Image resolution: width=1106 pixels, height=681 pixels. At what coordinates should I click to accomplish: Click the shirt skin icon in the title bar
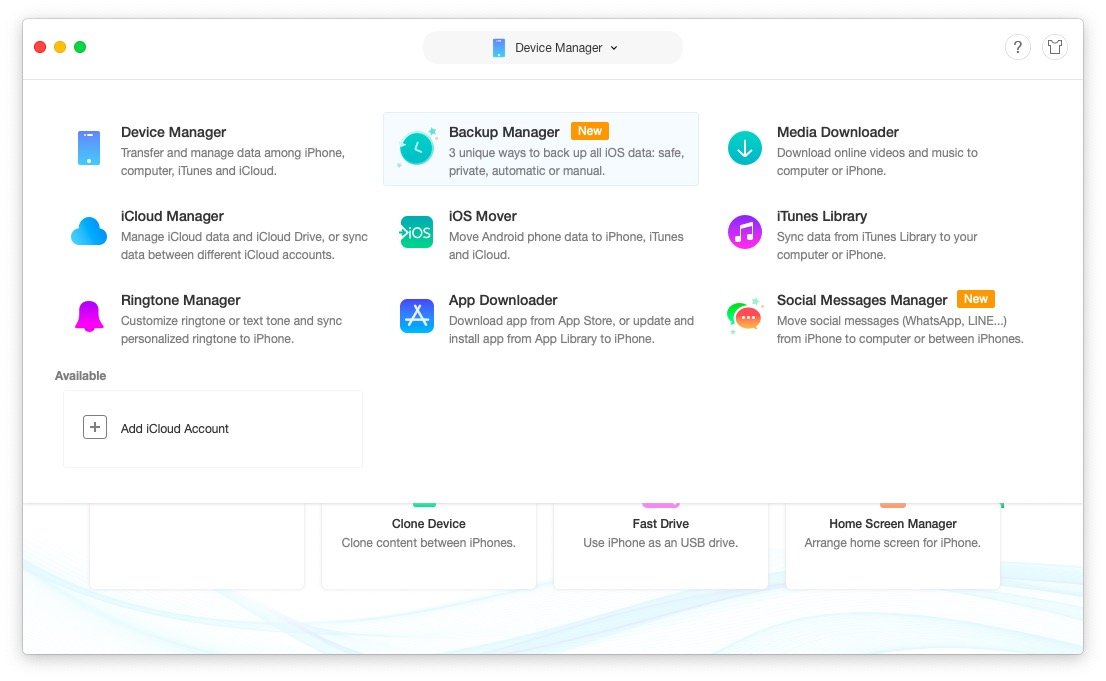pos(1055,47)
